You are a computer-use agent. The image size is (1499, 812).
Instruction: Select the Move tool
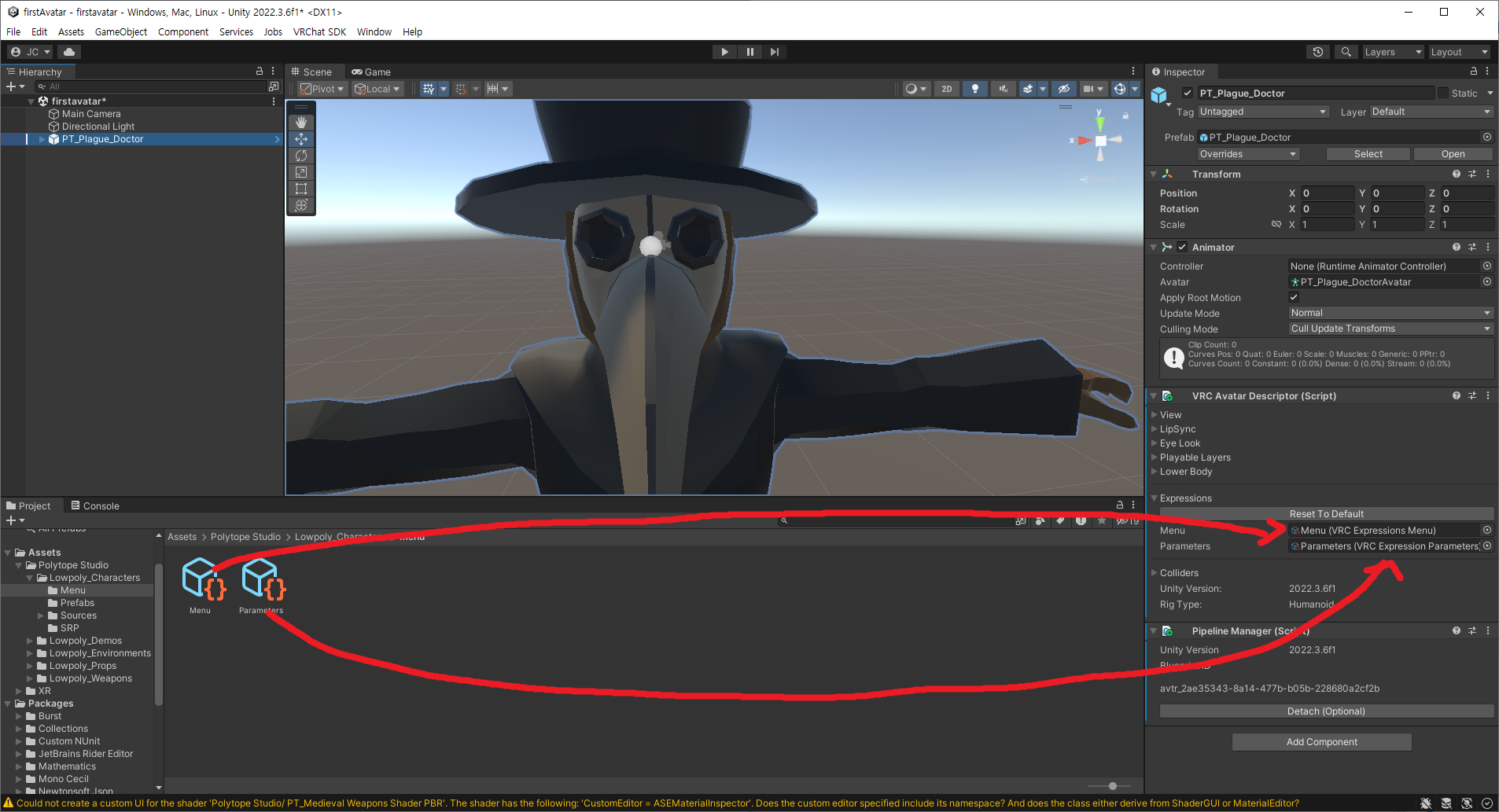coord(301,139)
